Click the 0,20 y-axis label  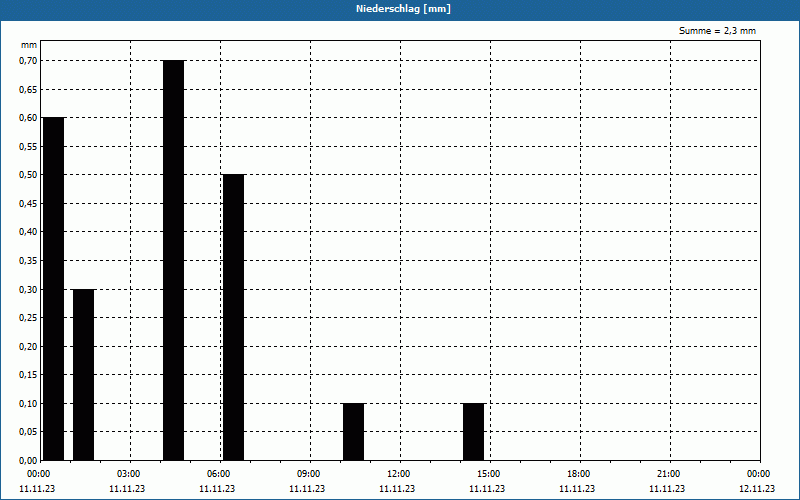(x=28, y=346)
